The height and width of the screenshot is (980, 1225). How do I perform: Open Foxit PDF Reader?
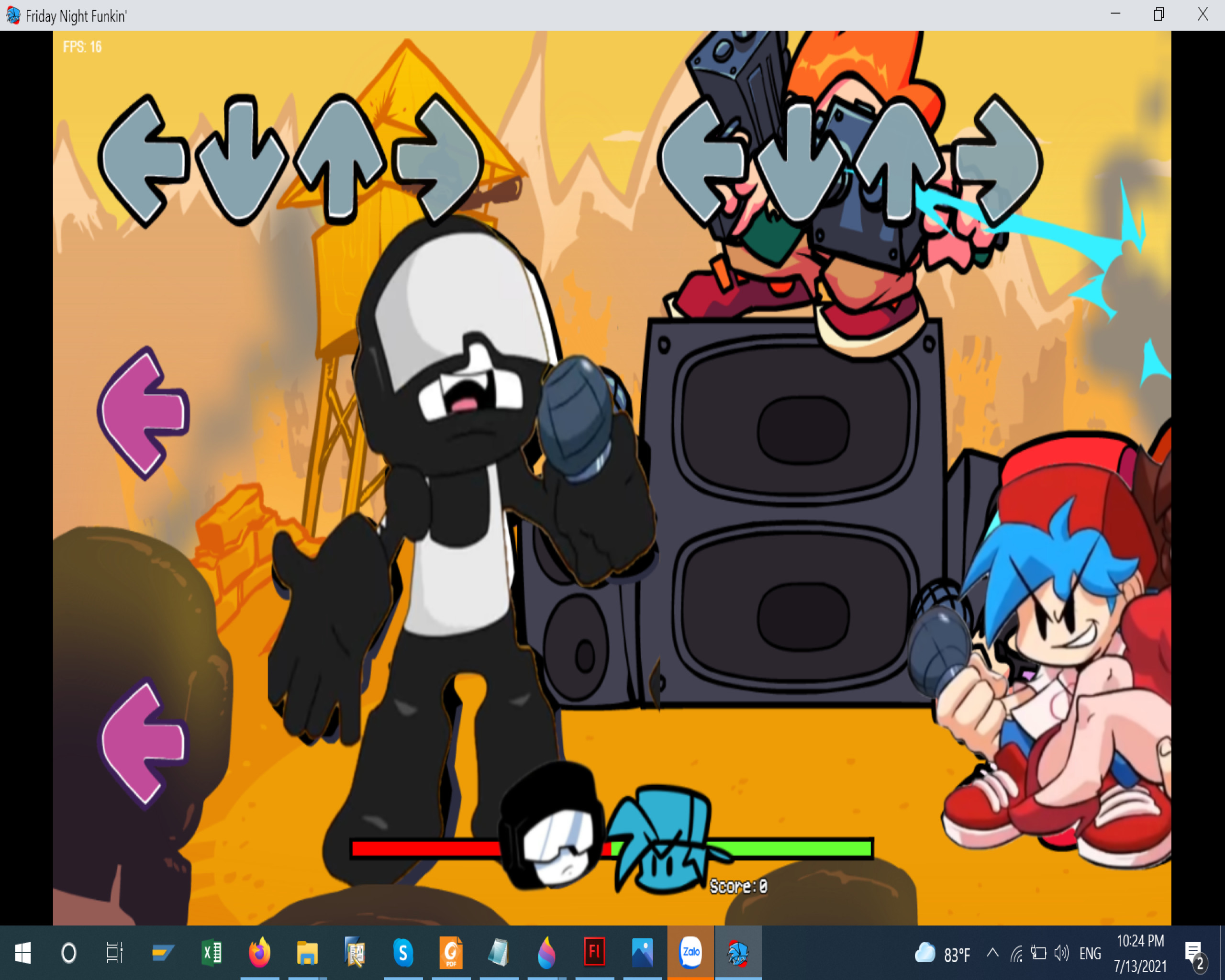[451, 953]
